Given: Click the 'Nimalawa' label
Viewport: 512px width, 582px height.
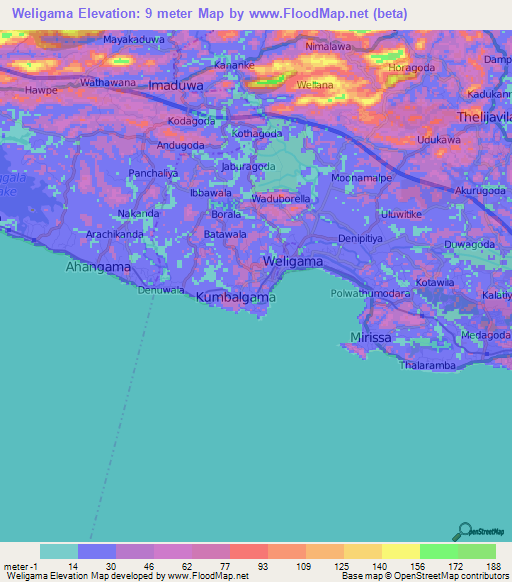Looking at the screenshot, I should pos(328,46).
